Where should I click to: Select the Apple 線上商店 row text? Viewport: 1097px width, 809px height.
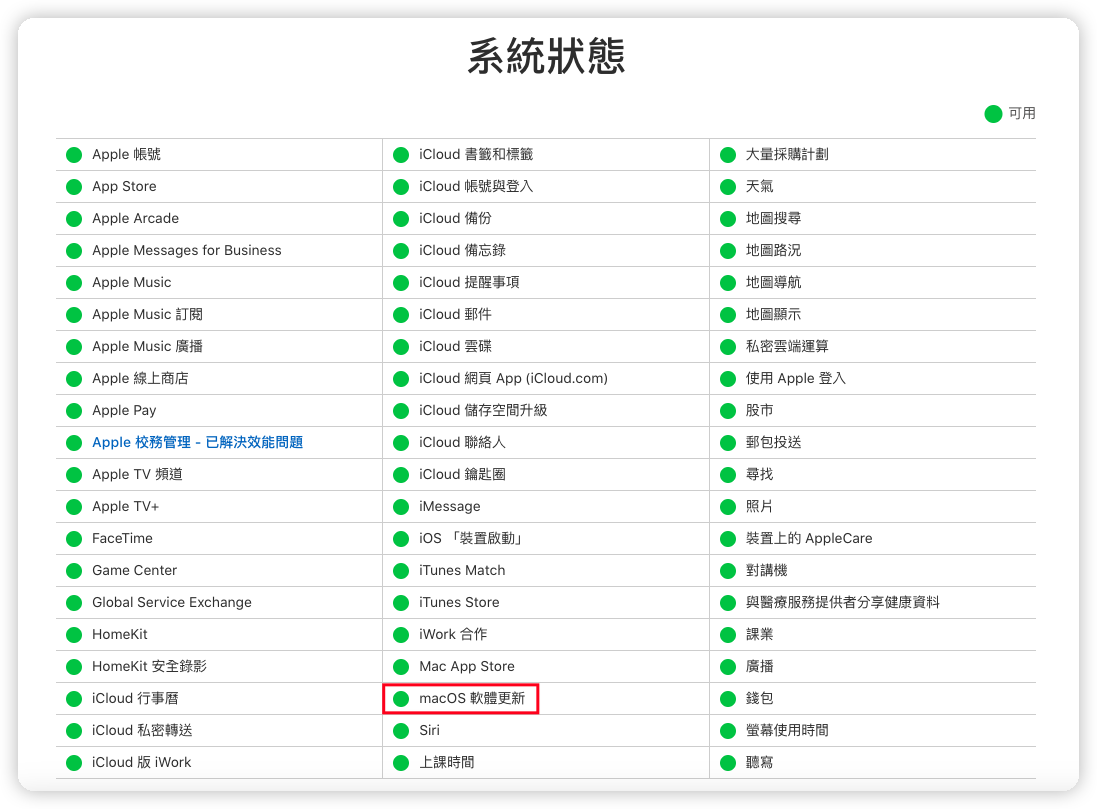click(x=141, y=379)
